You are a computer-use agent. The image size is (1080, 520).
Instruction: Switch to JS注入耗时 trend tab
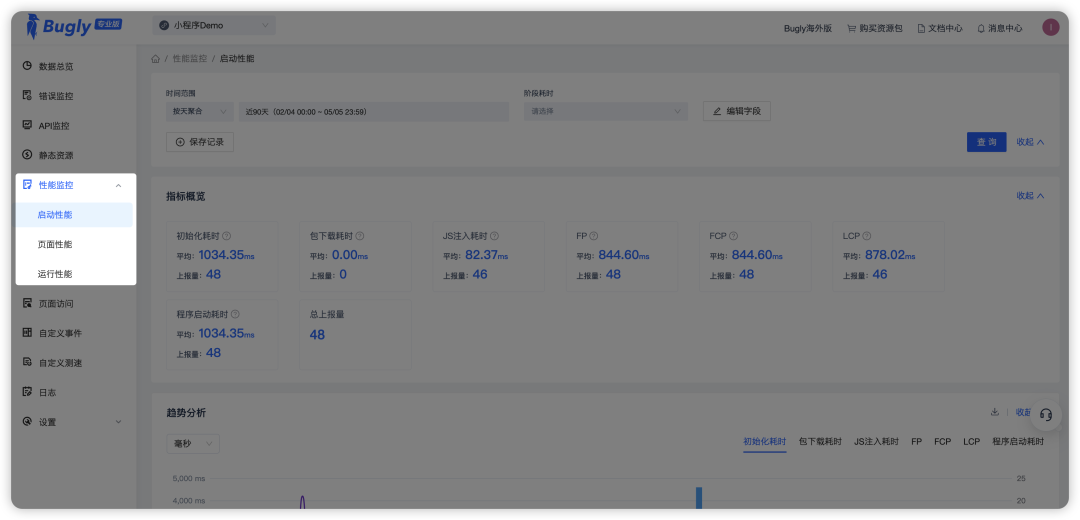coord(876,441)
